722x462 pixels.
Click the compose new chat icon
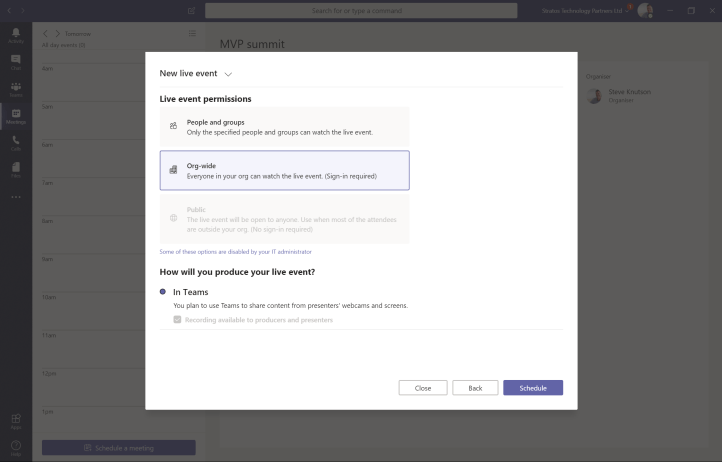click(x=191, y=10)
